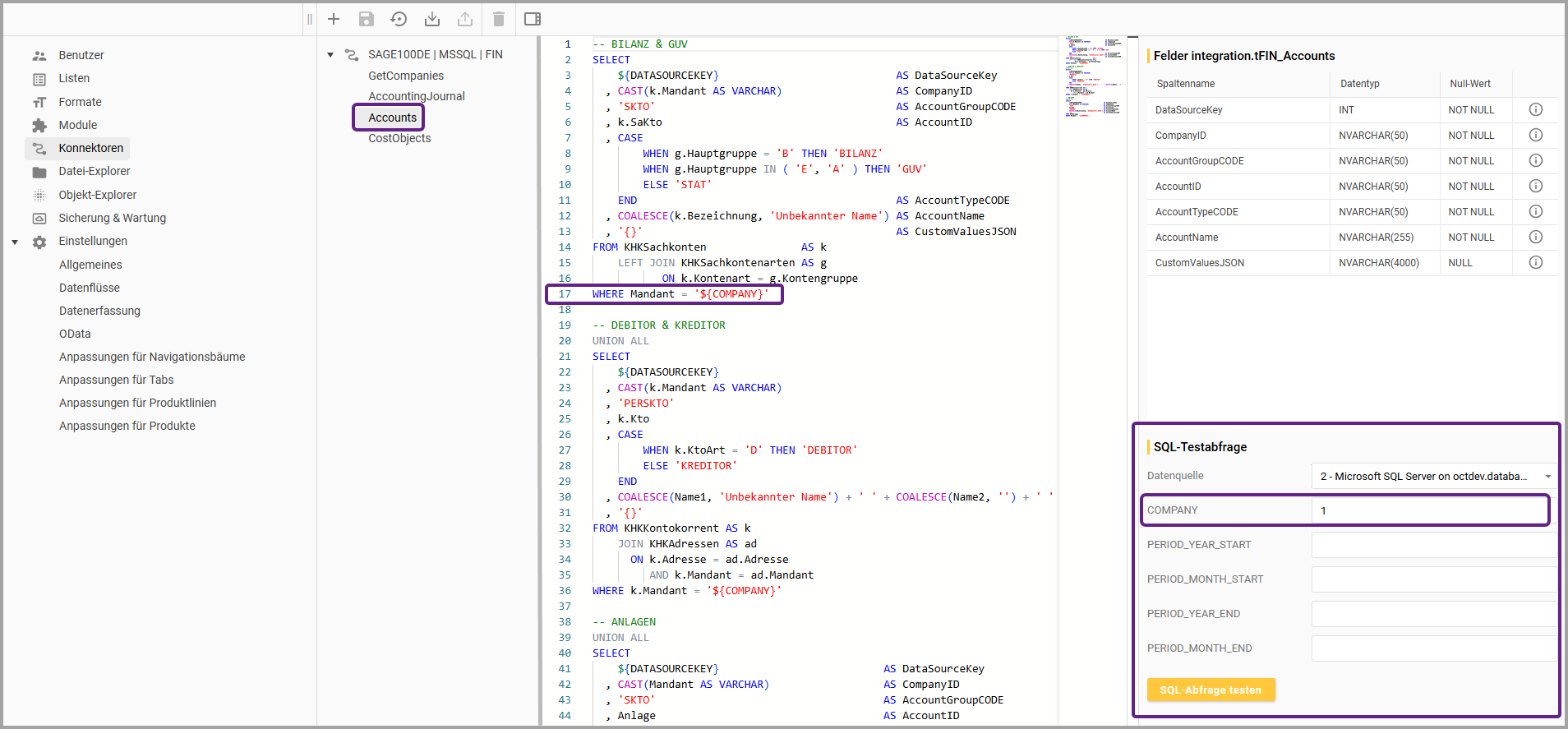
Task: Select the AccountingJournal tree entry
Action: (416, 96)
